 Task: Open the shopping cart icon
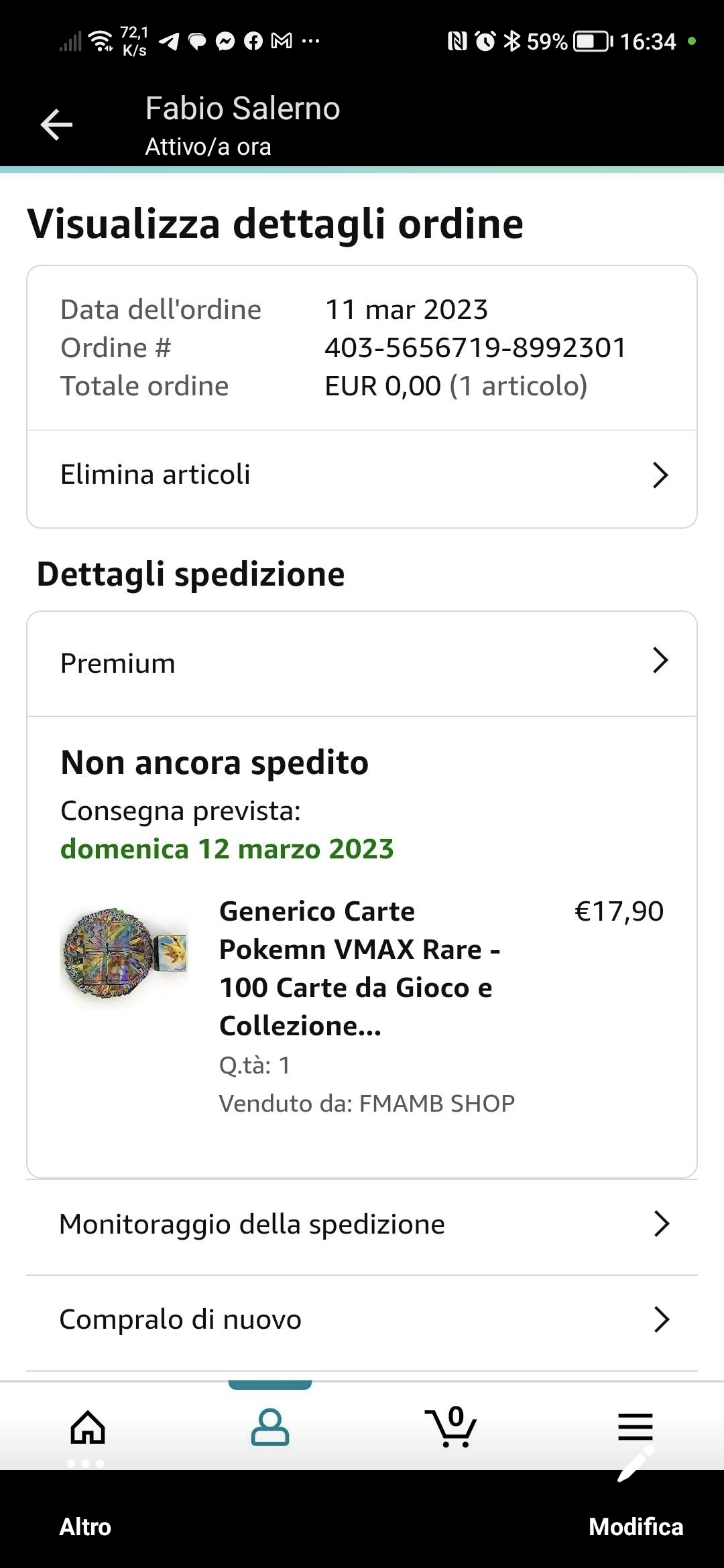coord(451,1427)
